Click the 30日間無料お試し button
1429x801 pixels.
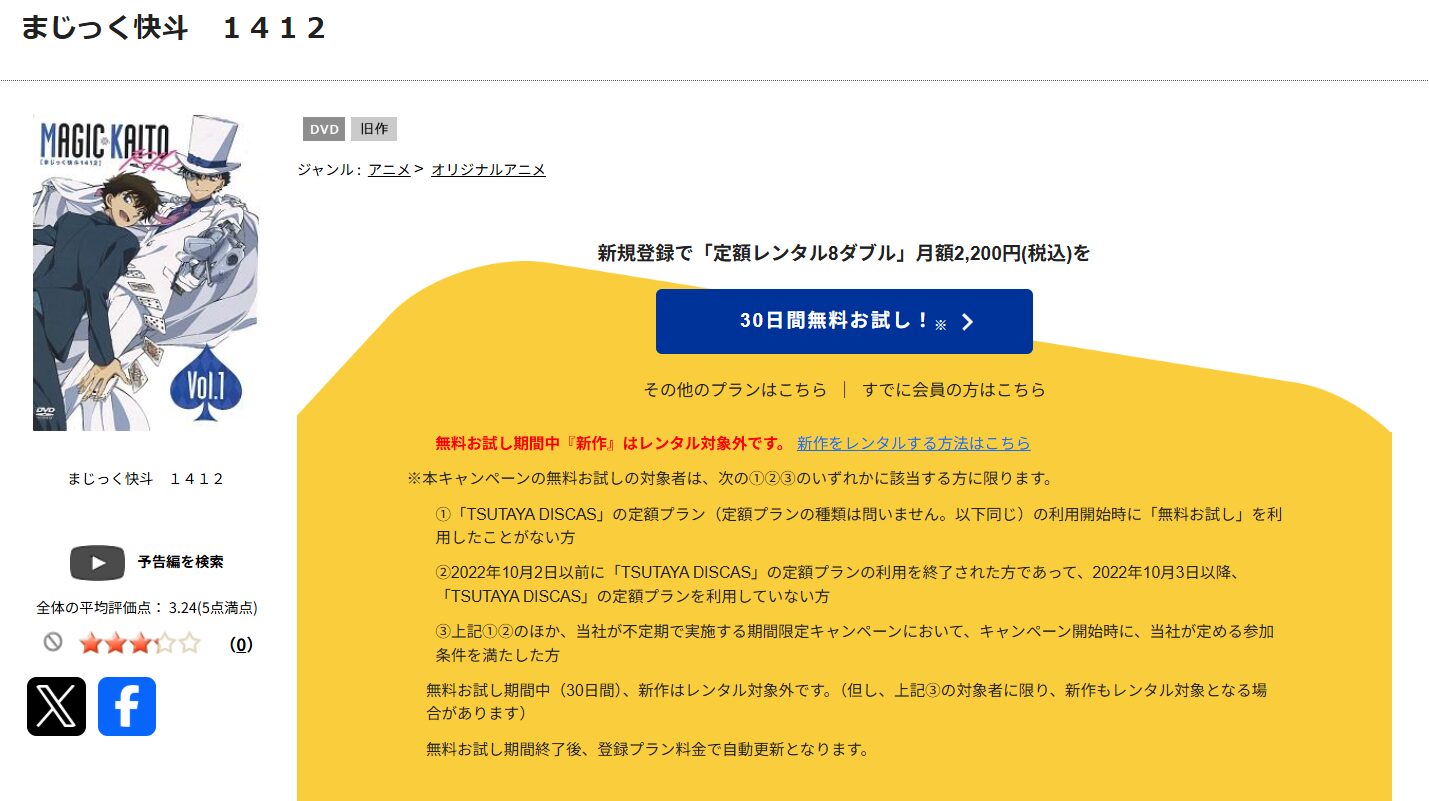tap(844, 321)
